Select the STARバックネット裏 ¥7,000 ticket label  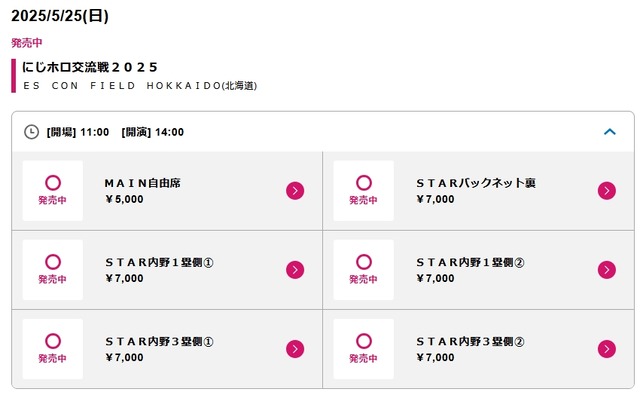pos(476,191)
